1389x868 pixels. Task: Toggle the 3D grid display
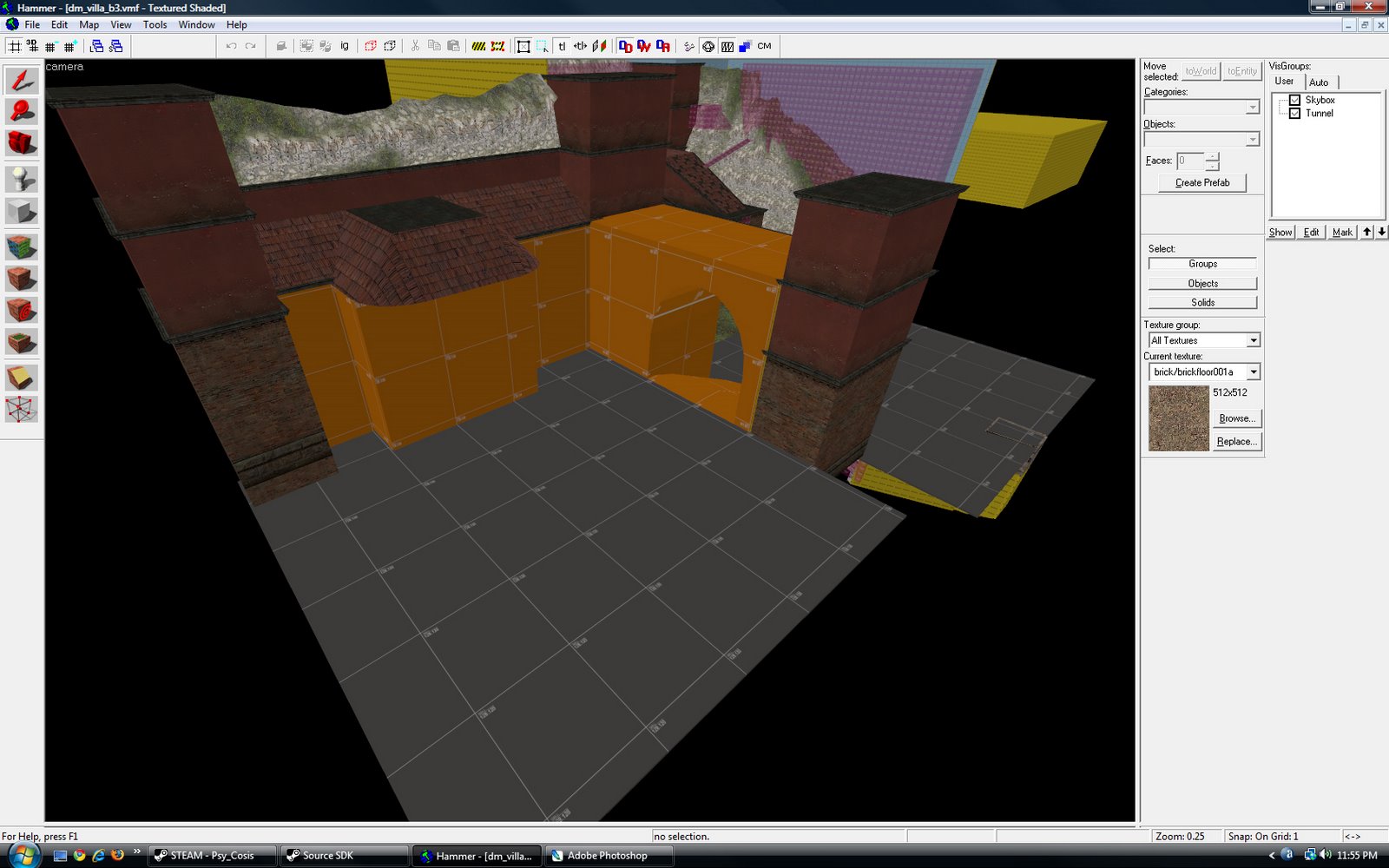click(33, 46)
